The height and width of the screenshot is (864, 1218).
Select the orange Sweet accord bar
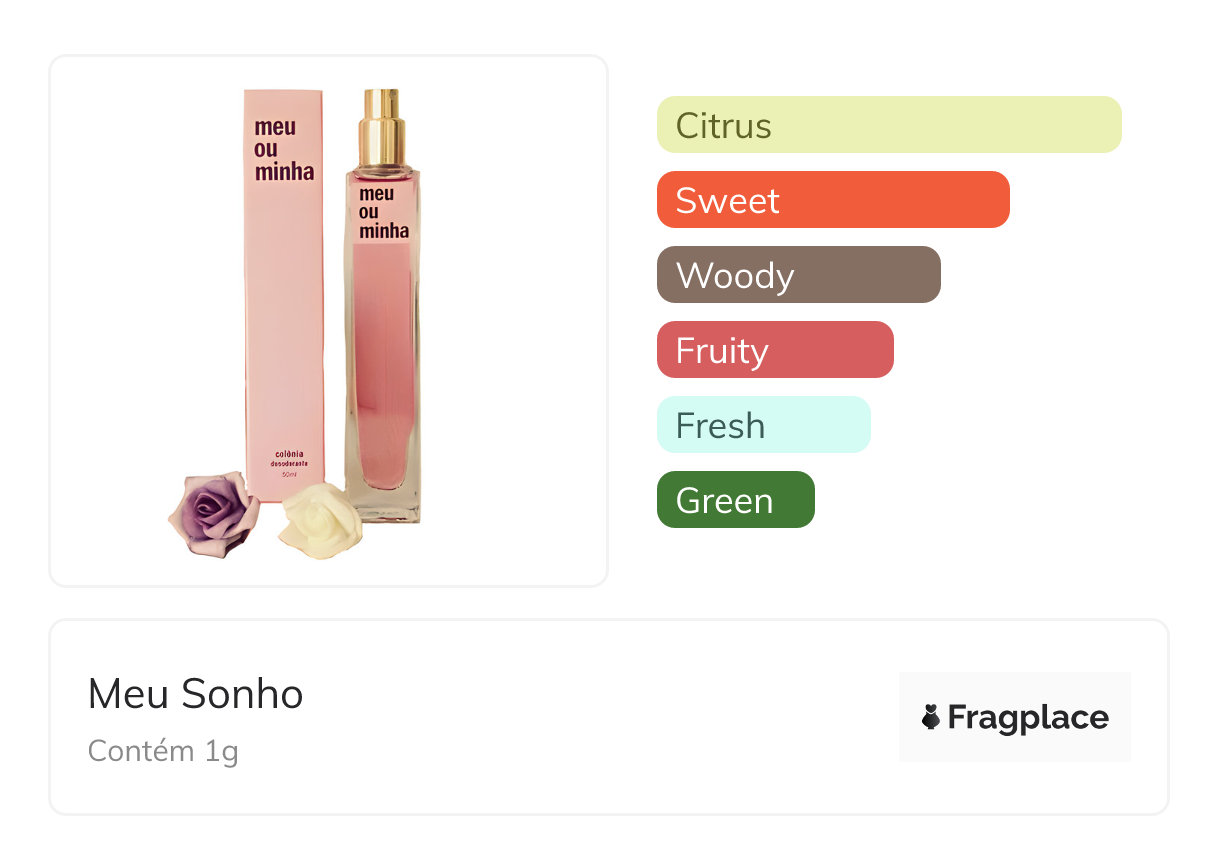(x=832, y=200)
